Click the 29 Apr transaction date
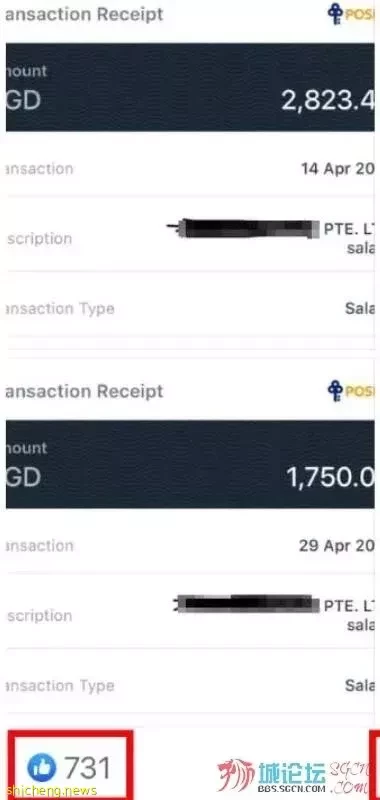Screen dimensions: 380x800 tap(336, 546)
